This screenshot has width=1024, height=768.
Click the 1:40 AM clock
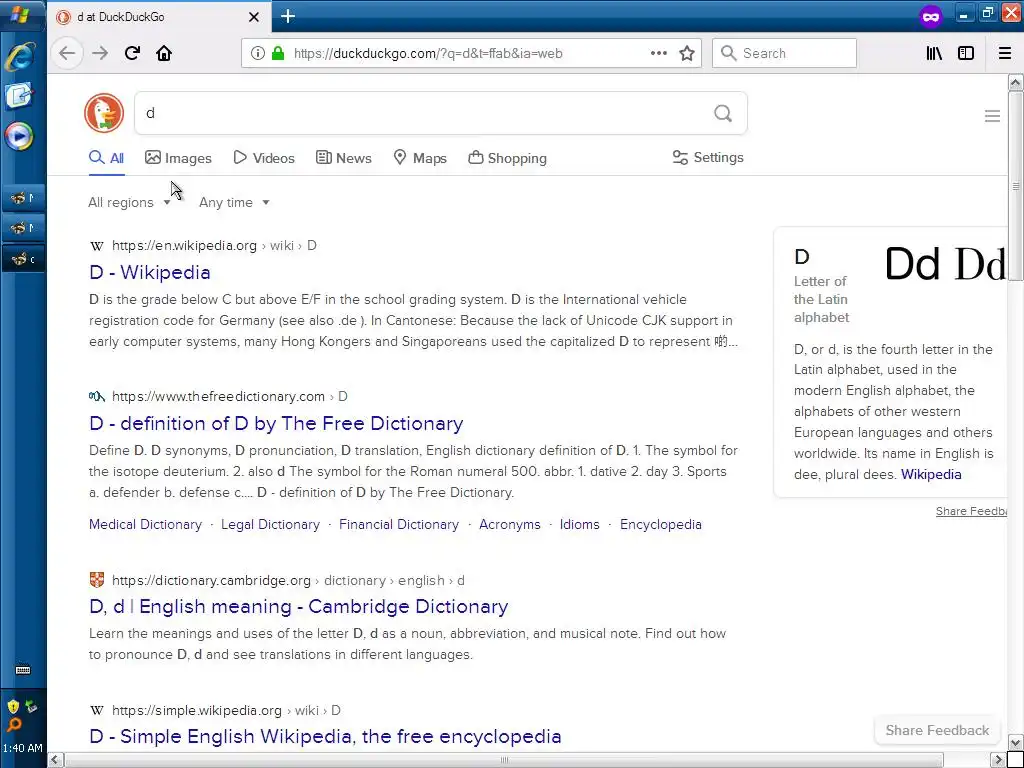(x=23, y=748)
